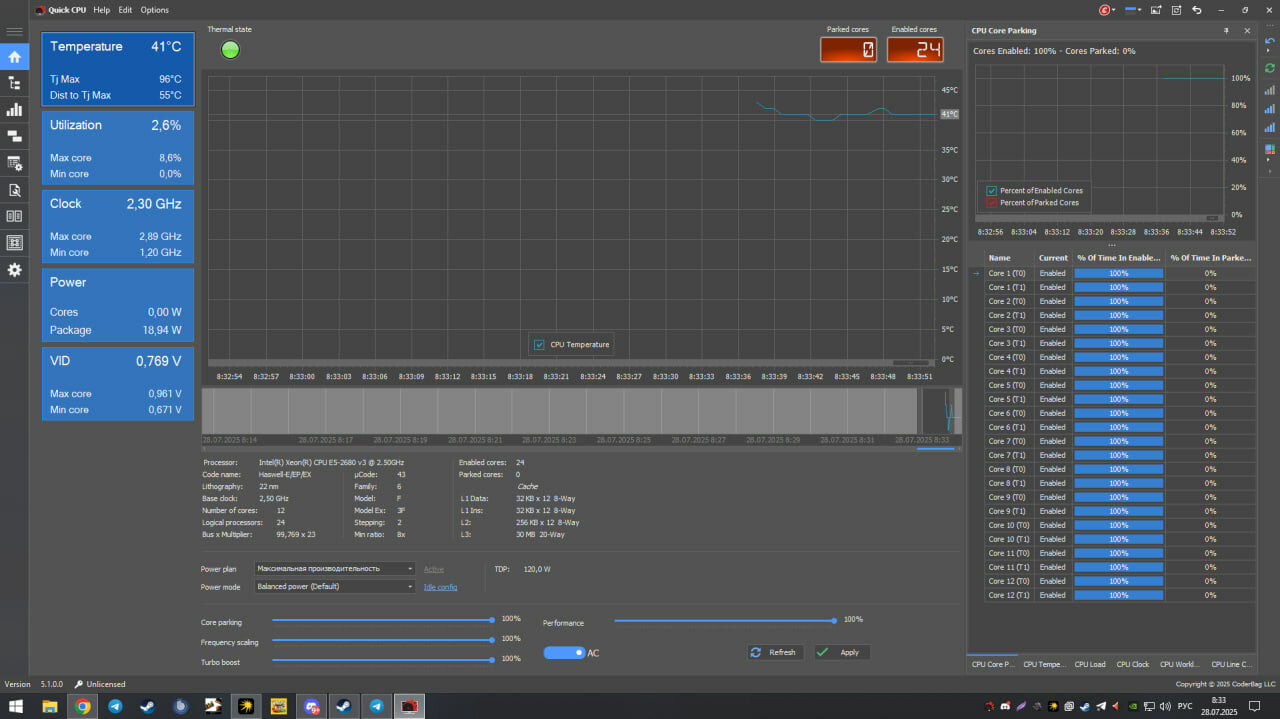Image resolution: width=1280 pixels, height=719 pixels.
Task: Go to the Home view in sidebar
Action: [x=14, y=57]
